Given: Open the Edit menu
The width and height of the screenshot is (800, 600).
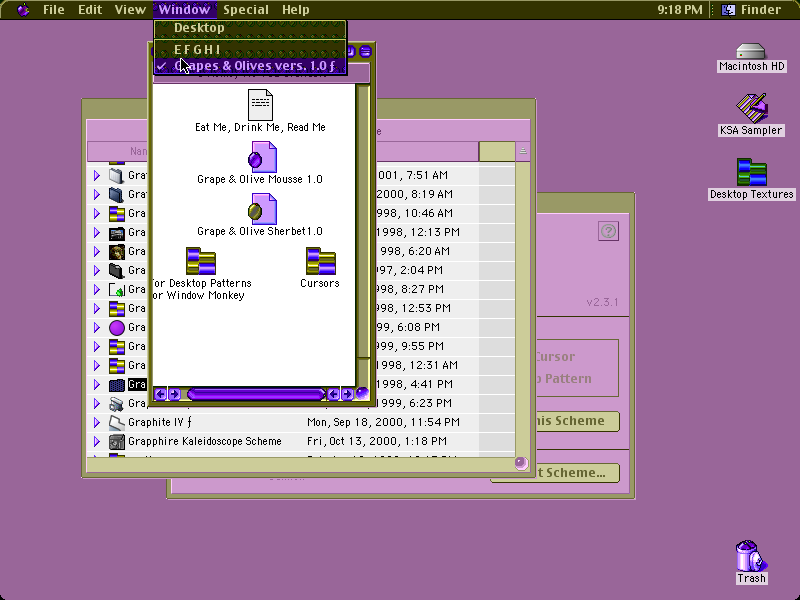Looking at the screenshot, I should pos(90,9).
